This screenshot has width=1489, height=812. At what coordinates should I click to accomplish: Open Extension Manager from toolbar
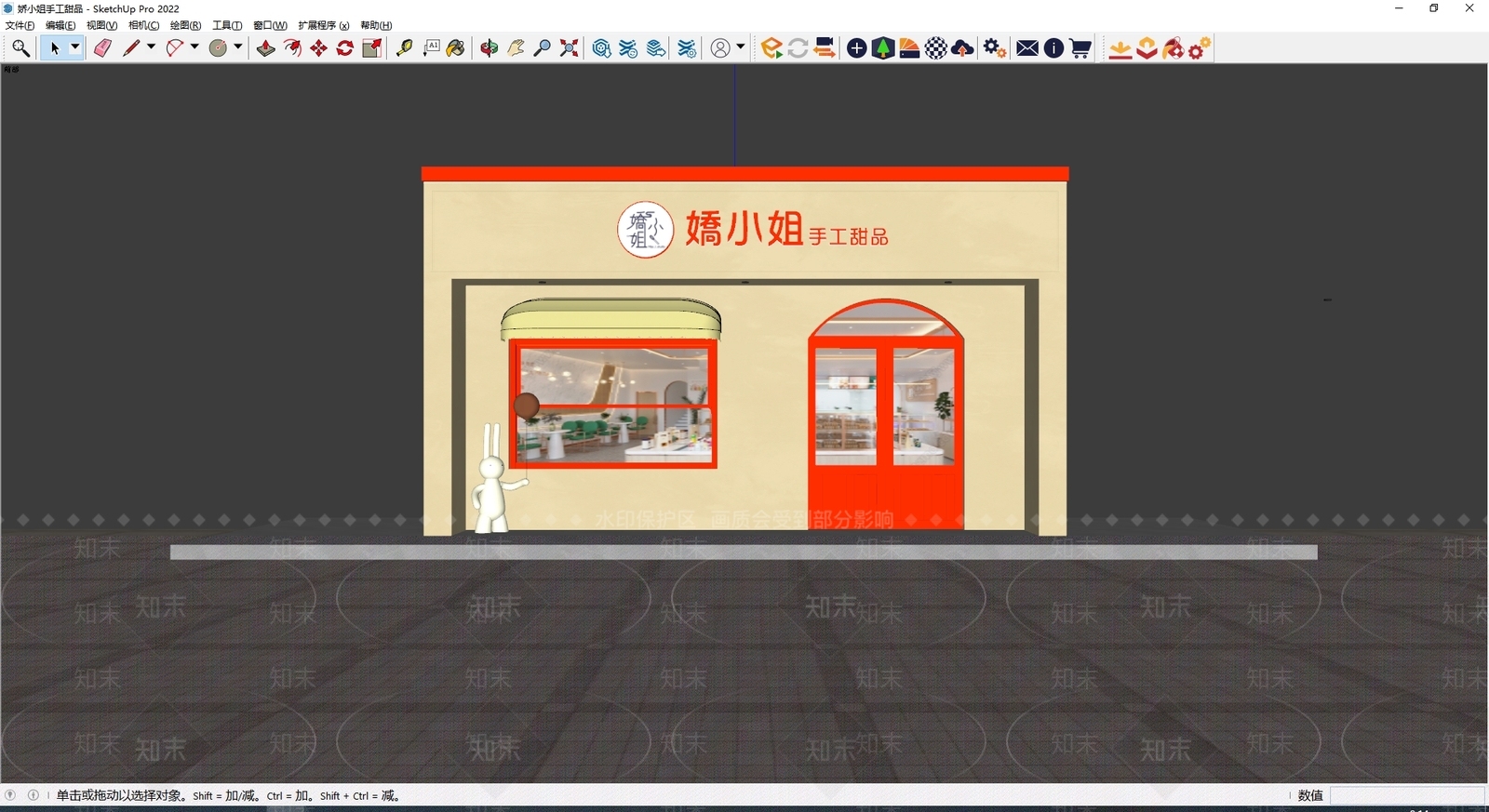[687, 48]
